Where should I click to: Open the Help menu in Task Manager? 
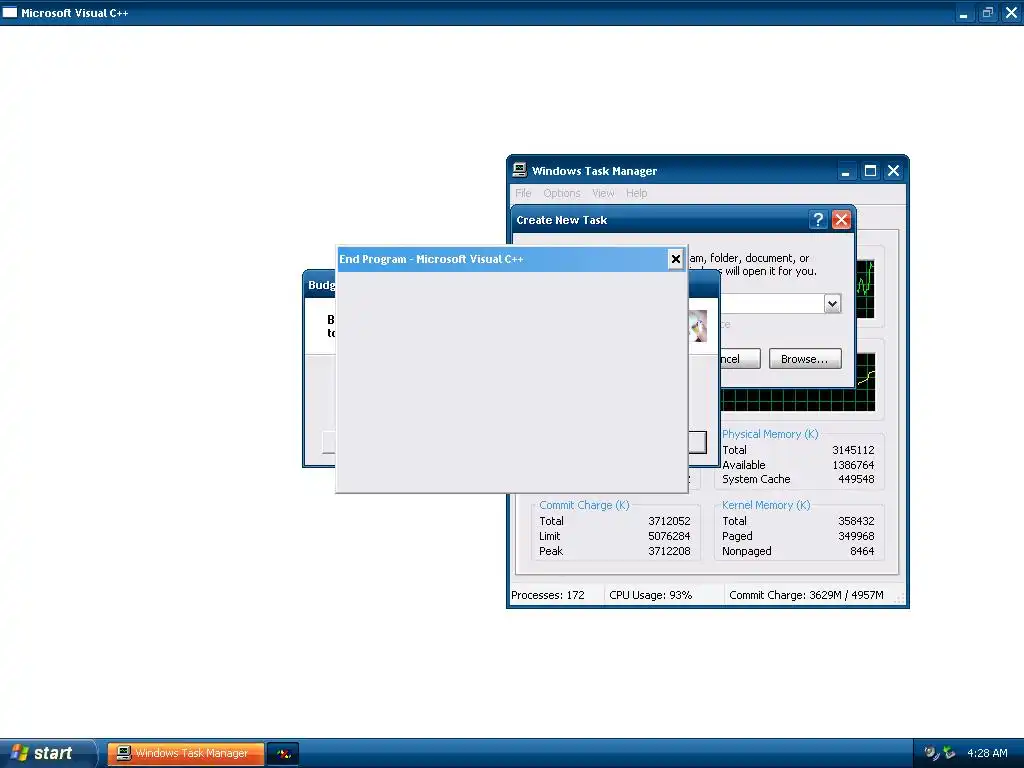pyautogui.click(x=636, y=193)
